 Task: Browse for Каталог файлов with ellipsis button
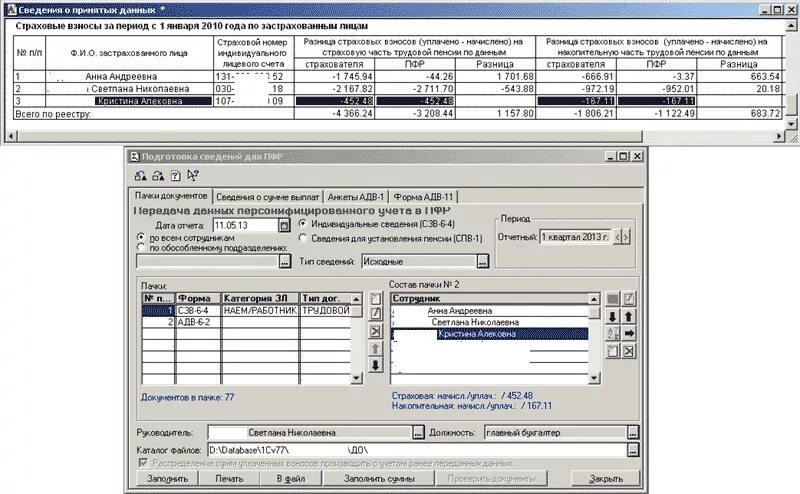pyautogui.click(x=633, y=450)
